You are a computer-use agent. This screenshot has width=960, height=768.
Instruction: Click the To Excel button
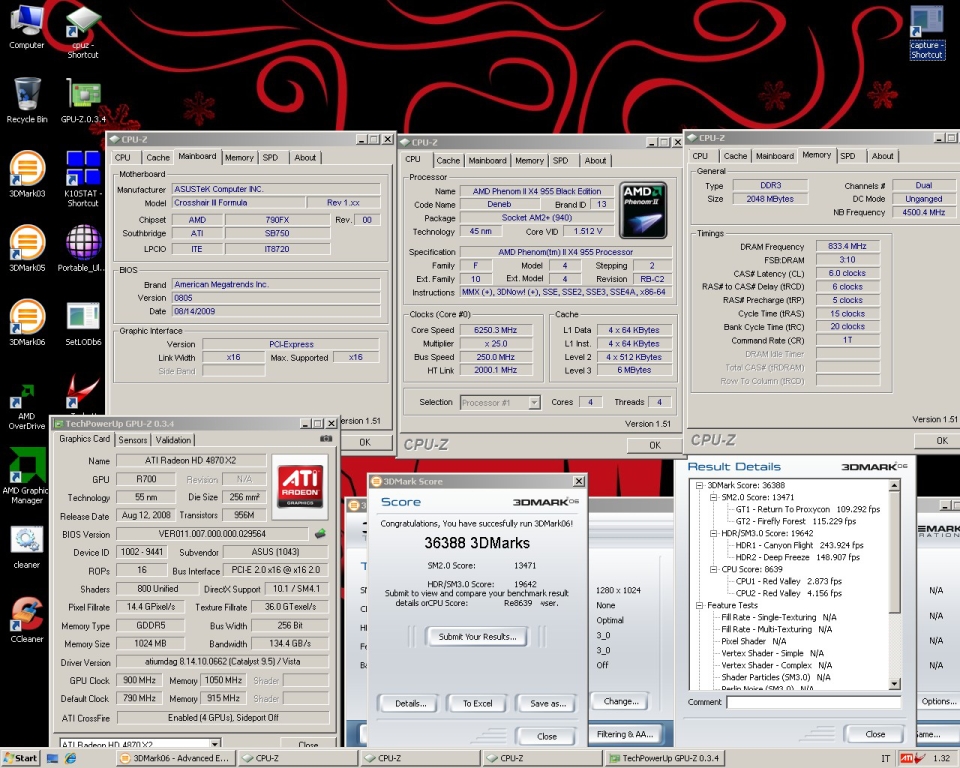point(478,703)
